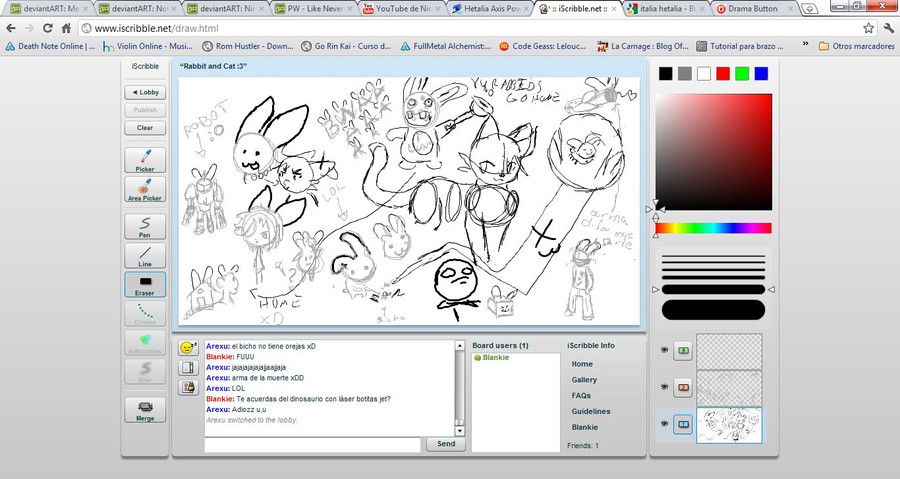900x479 pixels.
Task: Reload the iScribble page
Action: 48,28
